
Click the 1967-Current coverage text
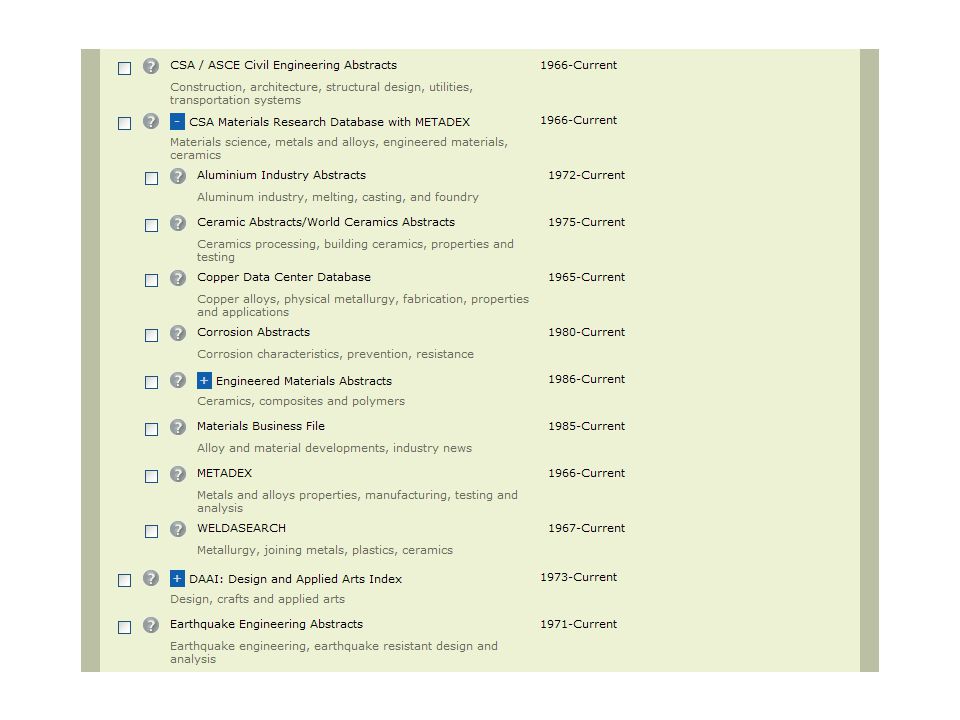pos(587,528)
